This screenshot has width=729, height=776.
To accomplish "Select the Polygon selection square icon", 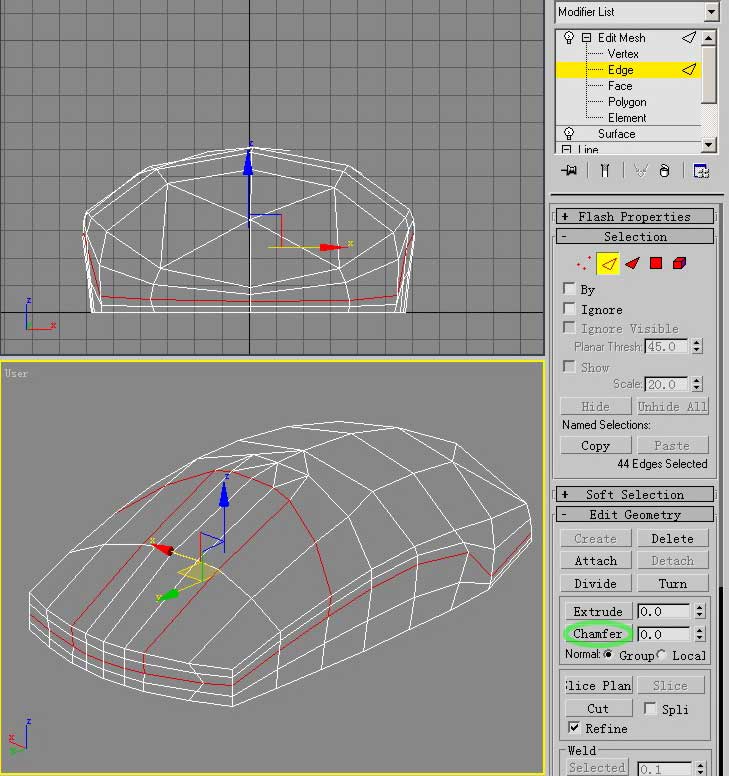I will (656, 264).
